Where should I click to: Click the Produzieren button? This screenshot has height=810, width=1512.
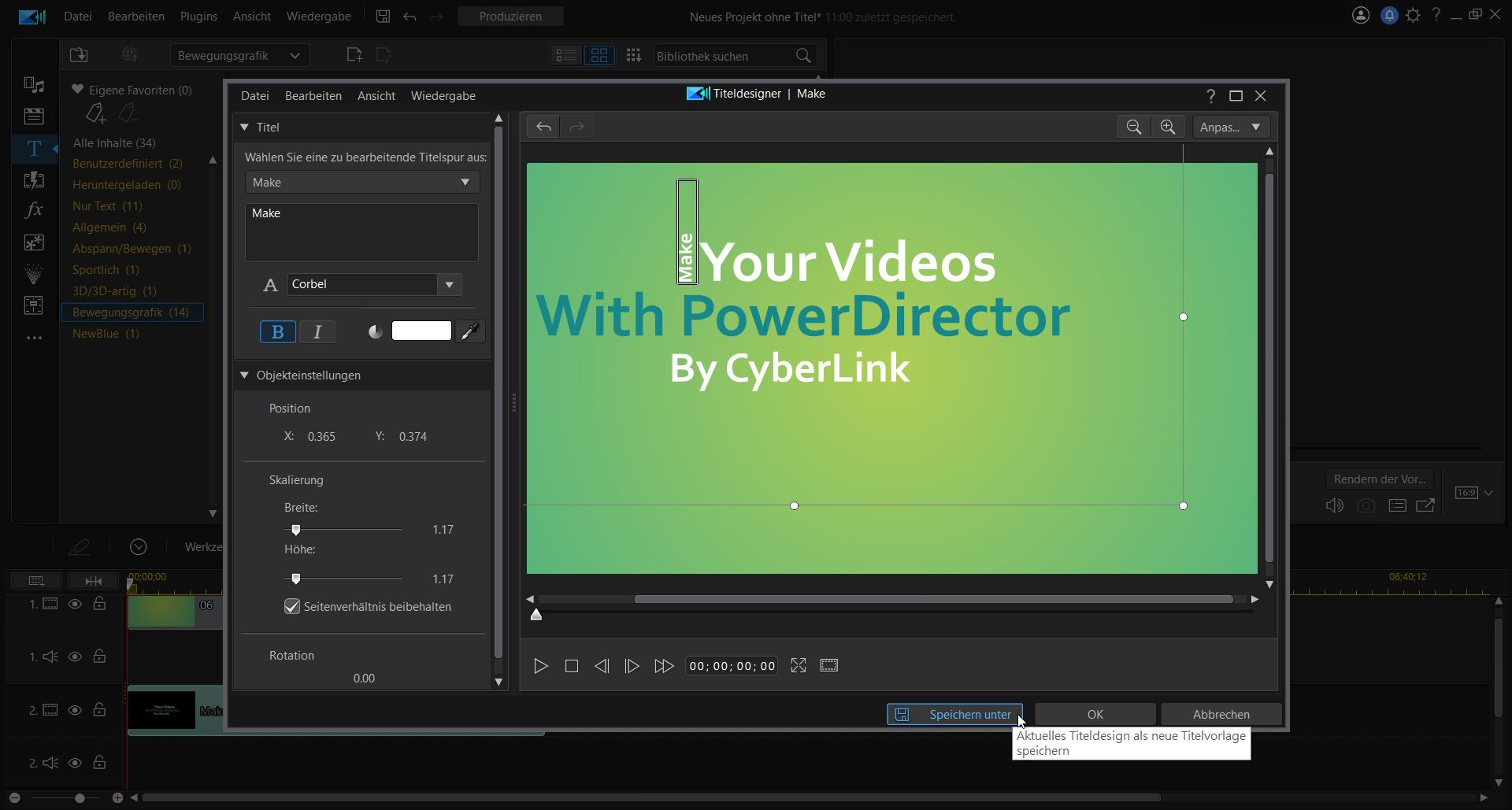click(510, 16)
